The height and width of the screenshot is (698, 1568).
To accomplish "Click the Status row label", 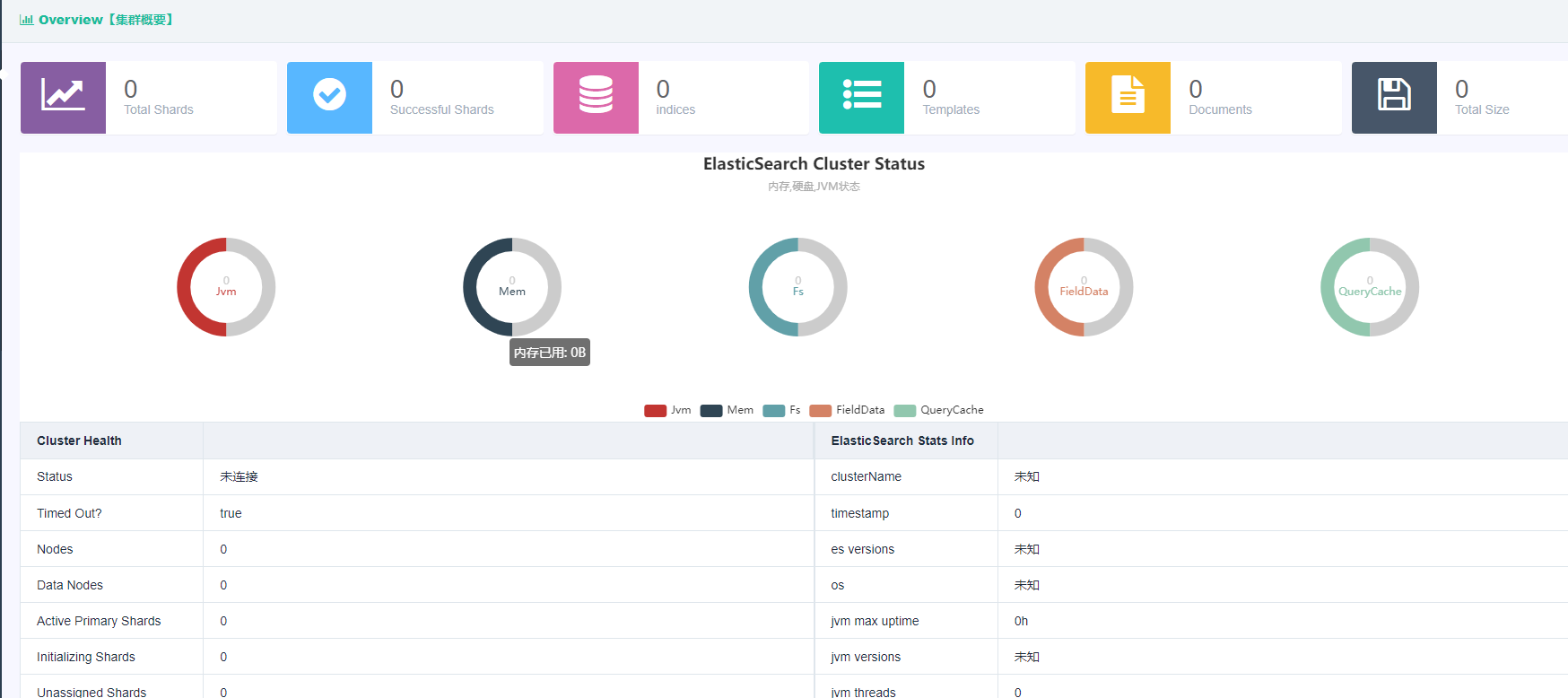I will [55, 476].
